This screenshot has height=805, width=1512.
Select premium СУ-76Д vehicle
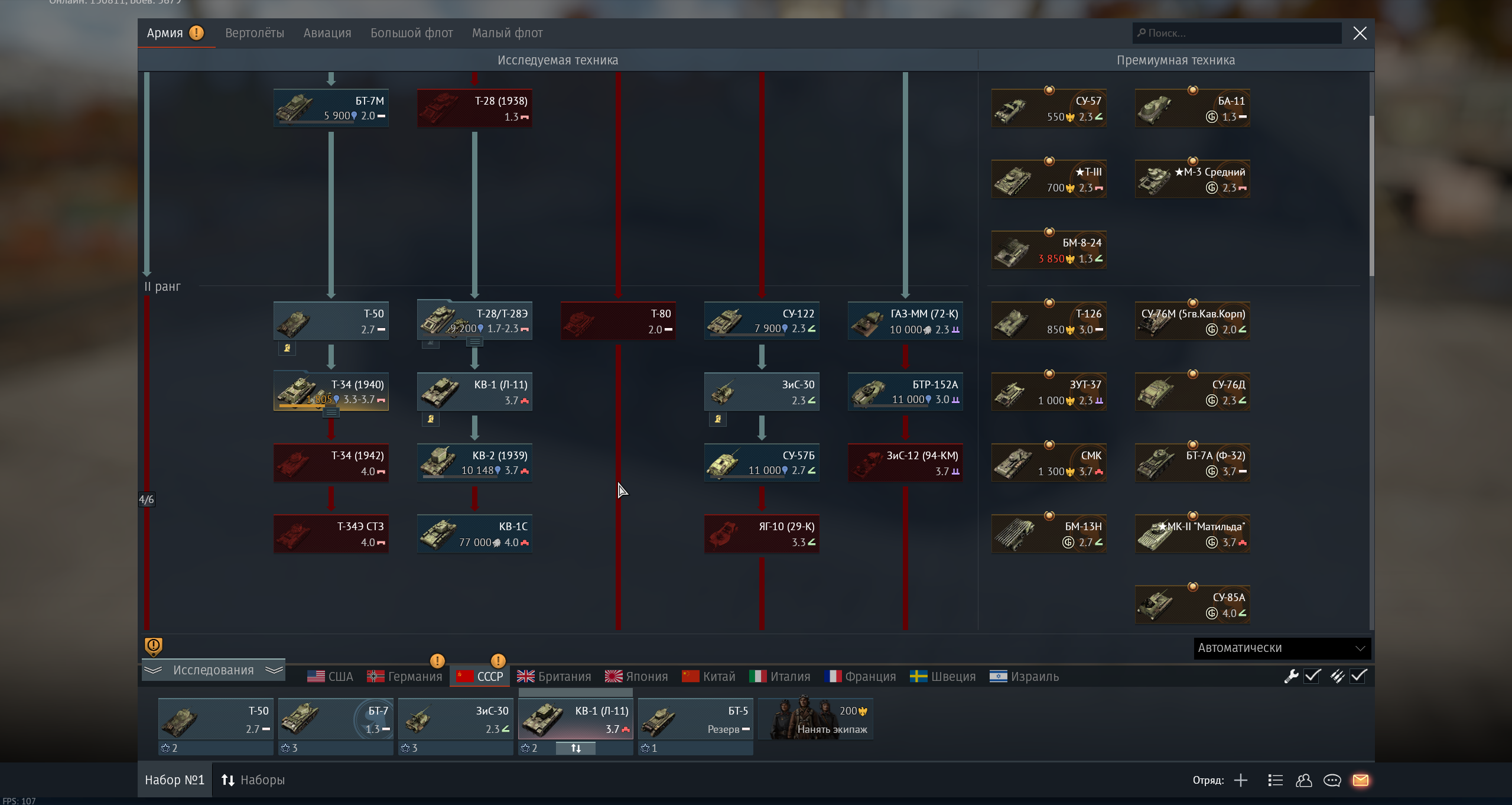pos(1192,392)
